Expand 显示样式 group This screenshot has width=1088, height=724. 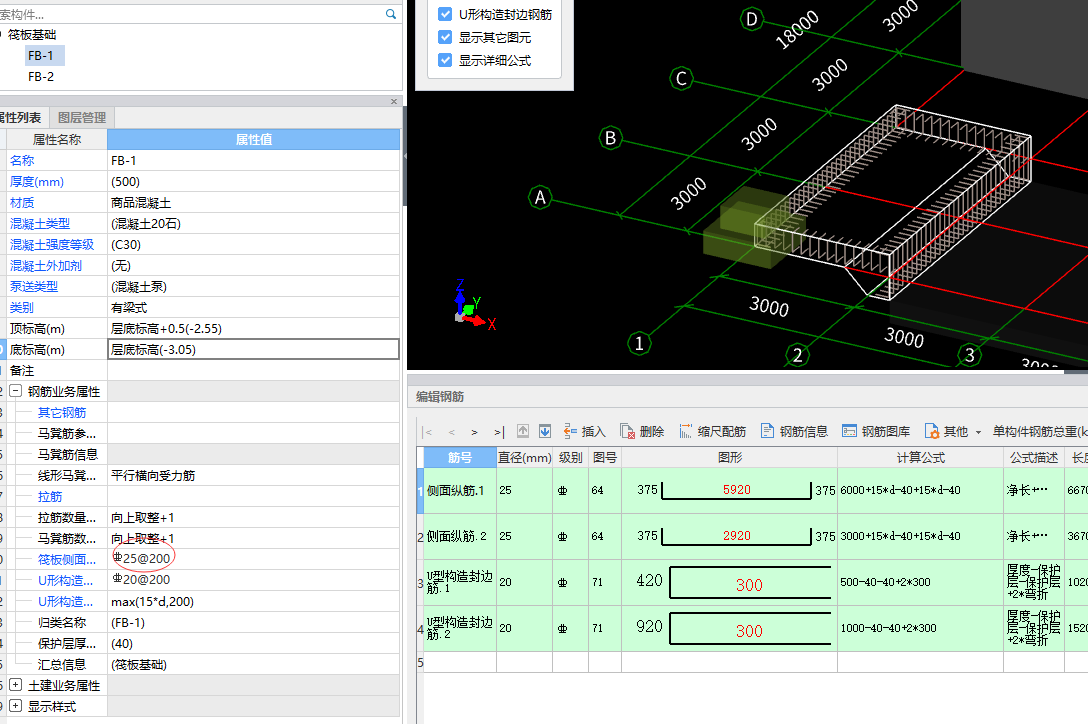tap(15, 706)
